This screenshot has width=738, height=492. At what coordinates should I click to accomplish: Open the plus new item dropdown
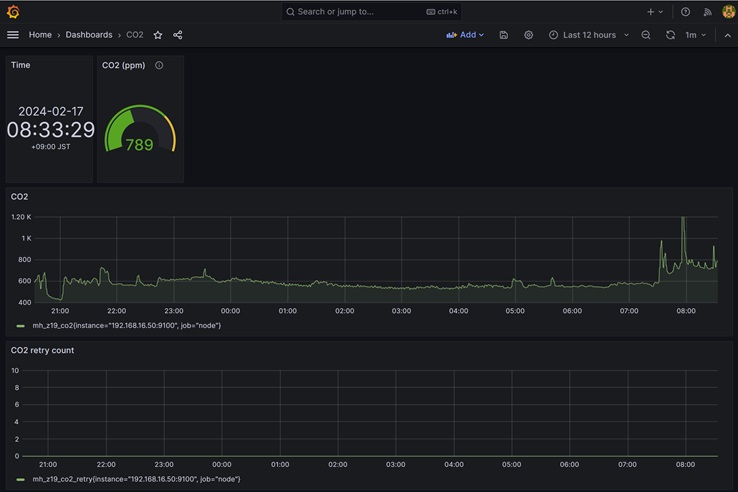[654, 12]
